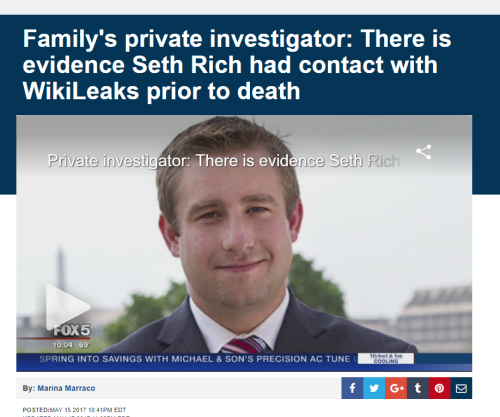
Task: Open author Marina Marraco's page
Action: [66, 388]
